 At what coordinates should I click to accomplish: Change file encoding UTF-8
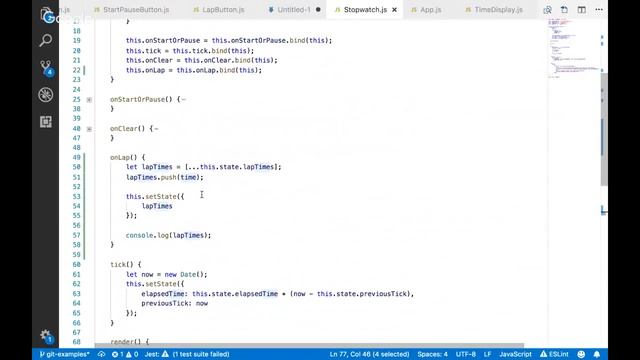pyautogui.click(x=466, y=354)
